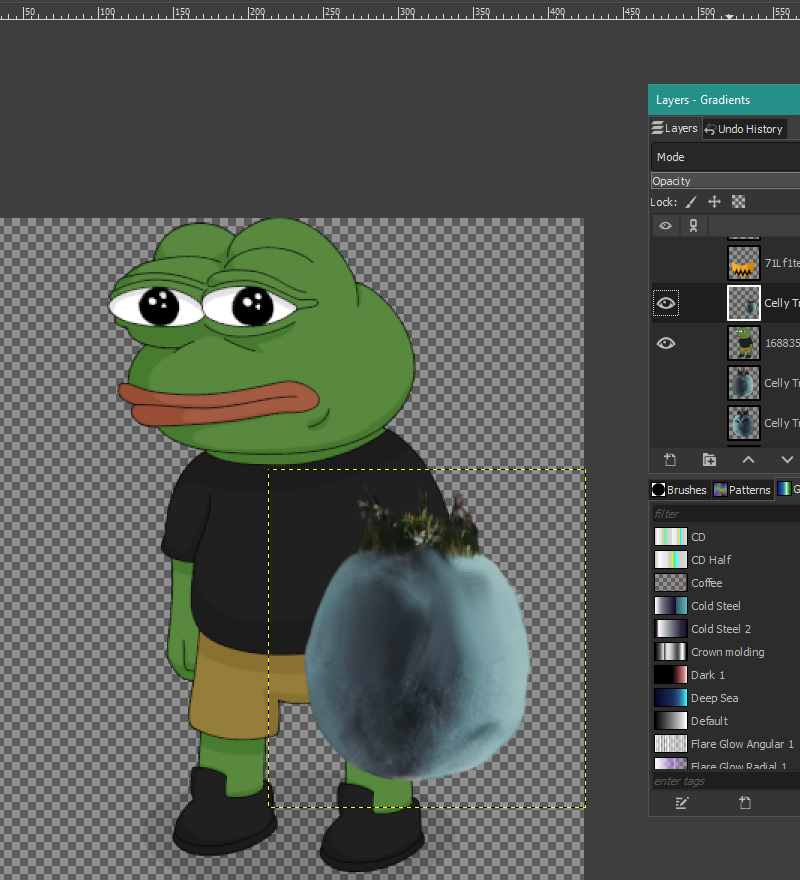Click the blue furry ball on the canvas

tap(418, 662)
